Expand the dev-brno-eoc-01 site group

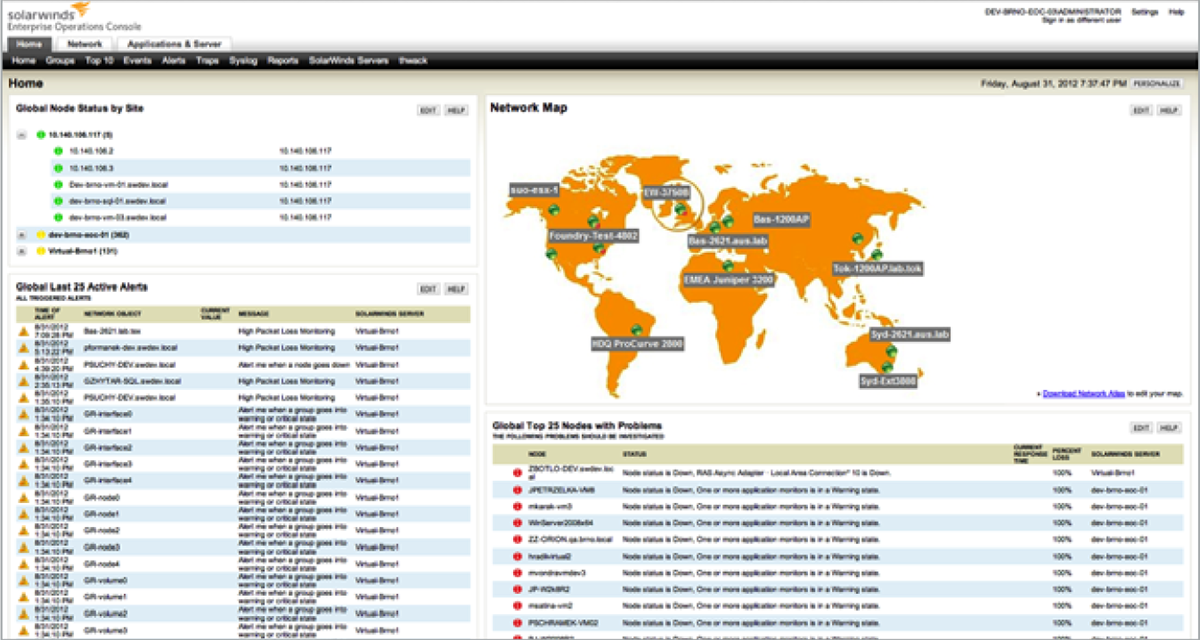(22, 234)
